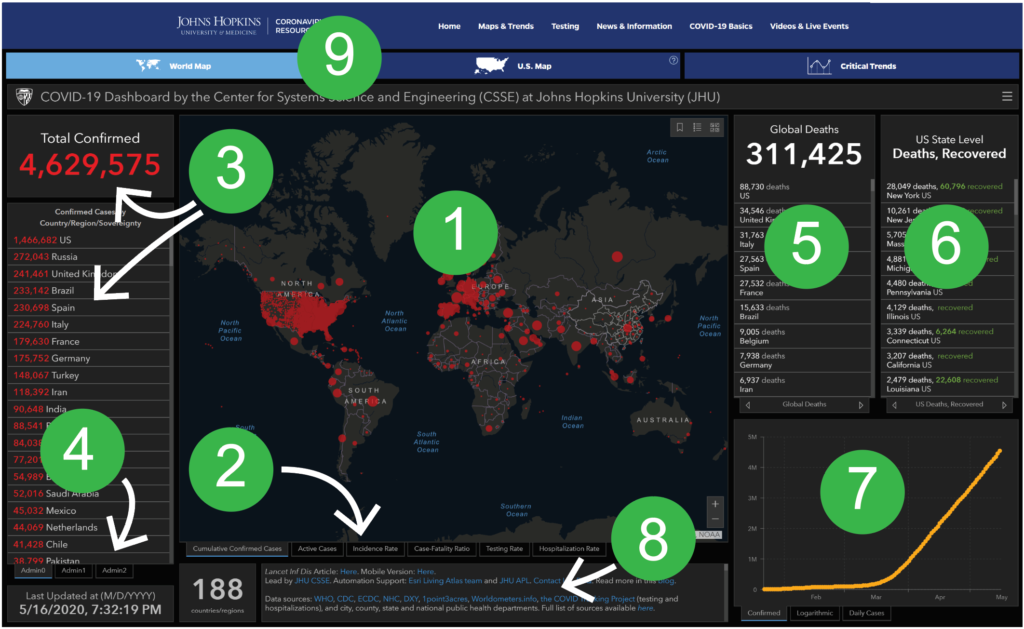Switch to the Critical Trends tab
Image resolution: width=1024 pixels, height=629 pixels.
(x=852, y=65)
